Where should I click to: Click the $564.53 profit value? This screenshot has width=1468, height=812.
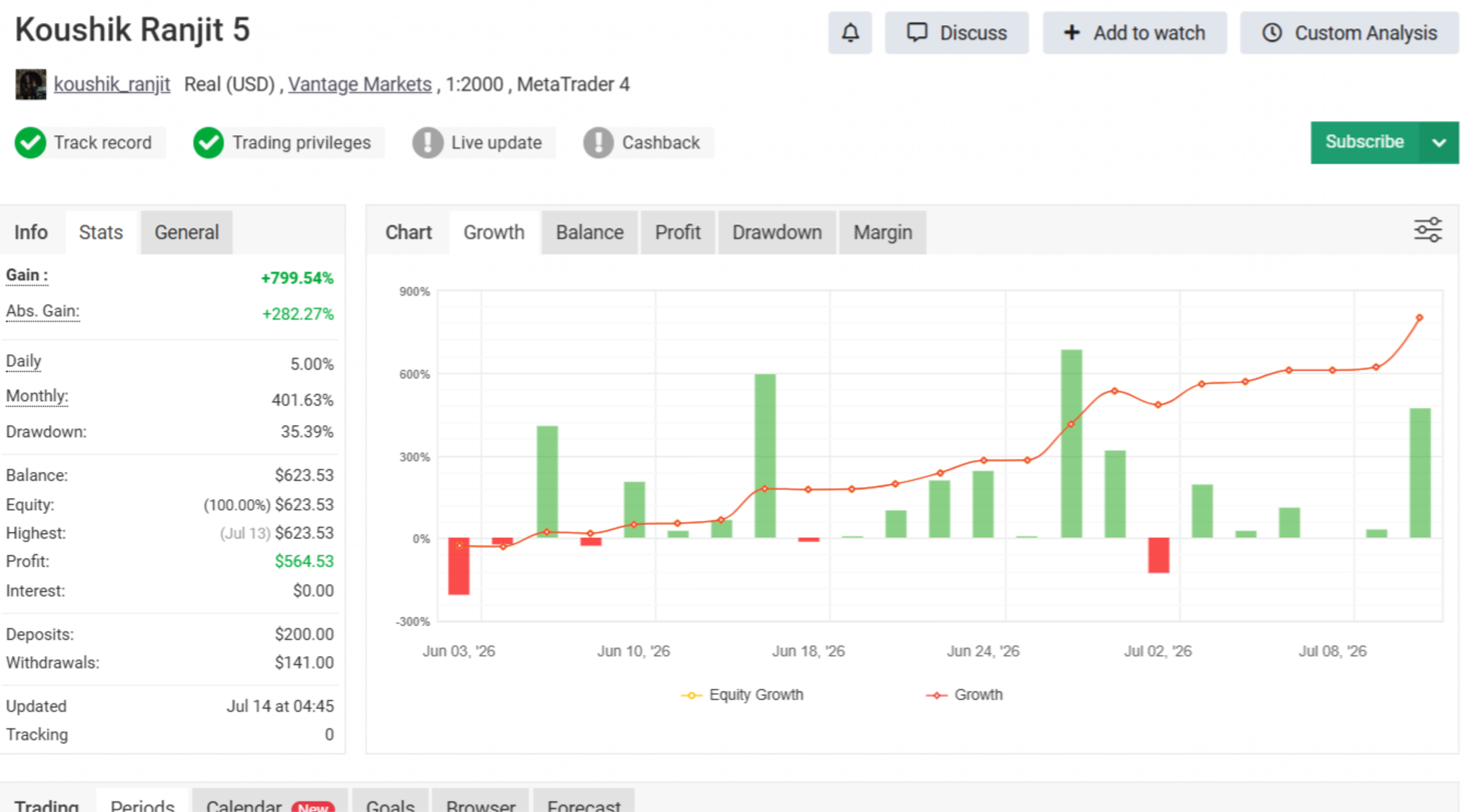[304, 561]
